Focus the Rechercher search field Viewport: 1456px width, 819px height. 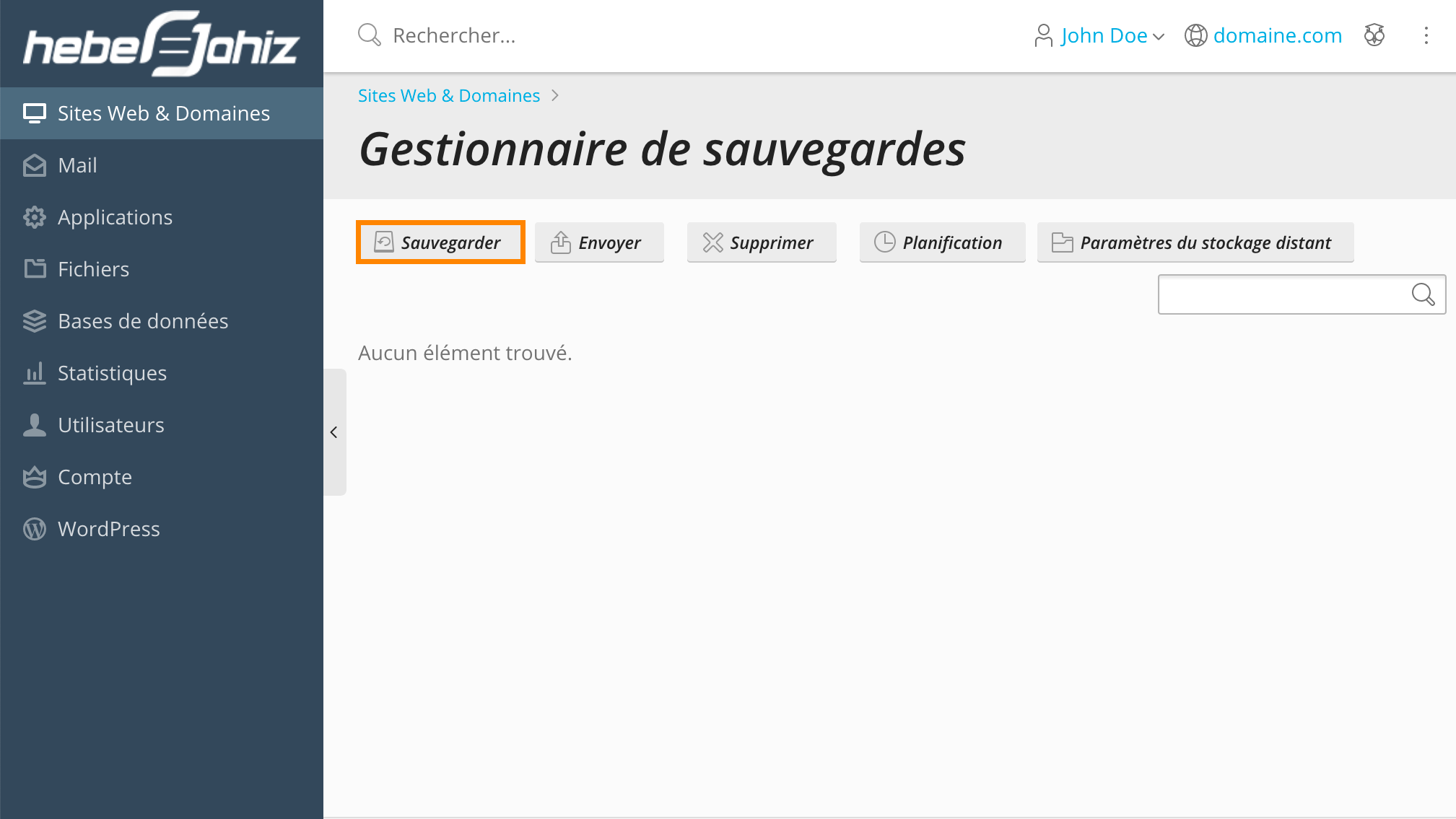pos(454,35)
